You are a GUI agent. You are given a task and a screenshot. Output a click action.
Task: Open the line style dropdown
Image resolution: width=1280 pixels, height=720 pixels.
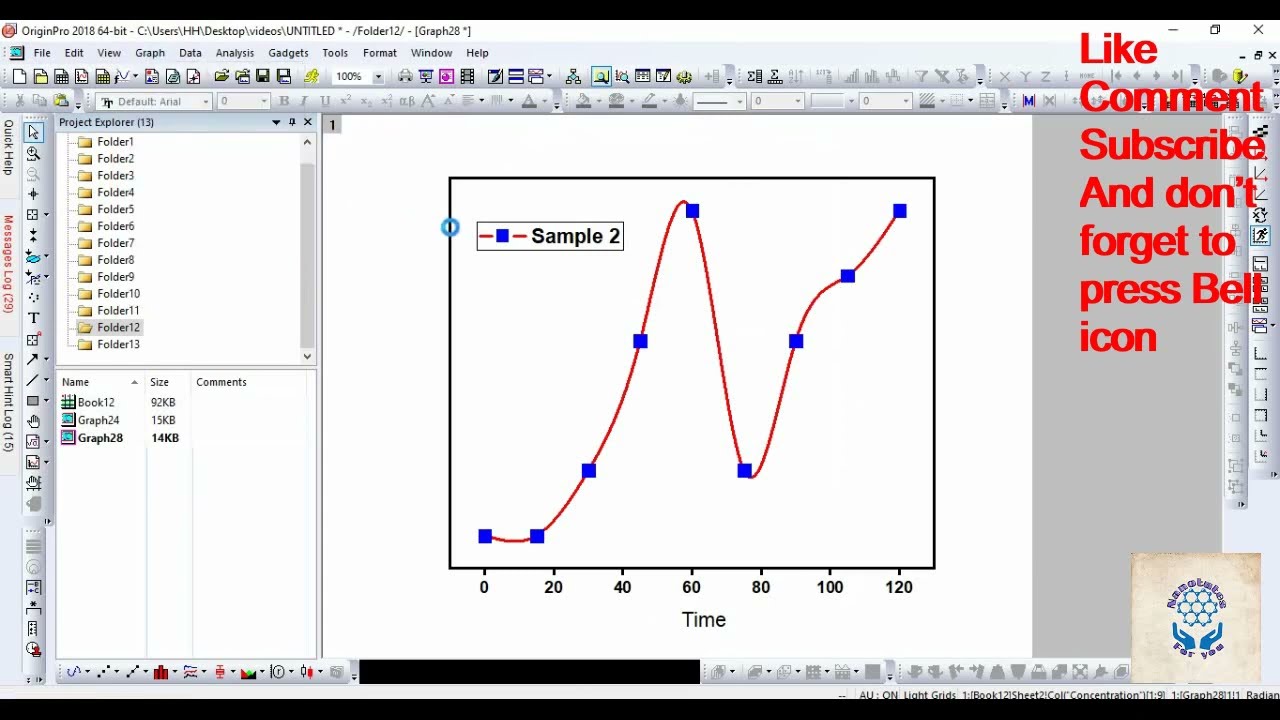coord(739,101)
